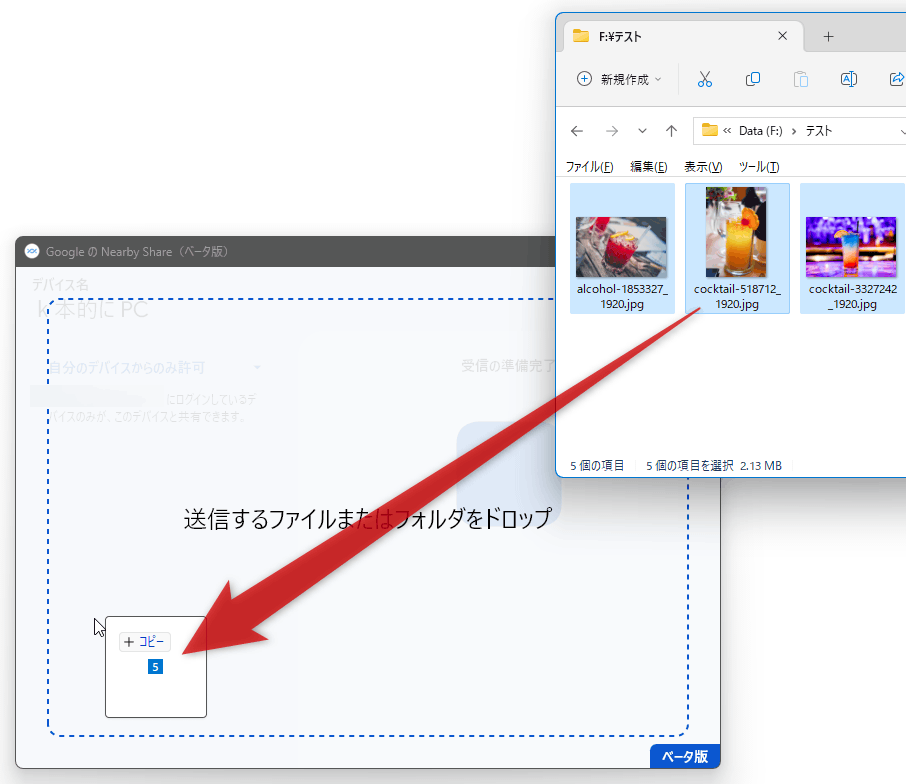Select cocktail-3327242_1920.jpg thumbnail
This screenshot has width=906, height=784.
point(852,248)
